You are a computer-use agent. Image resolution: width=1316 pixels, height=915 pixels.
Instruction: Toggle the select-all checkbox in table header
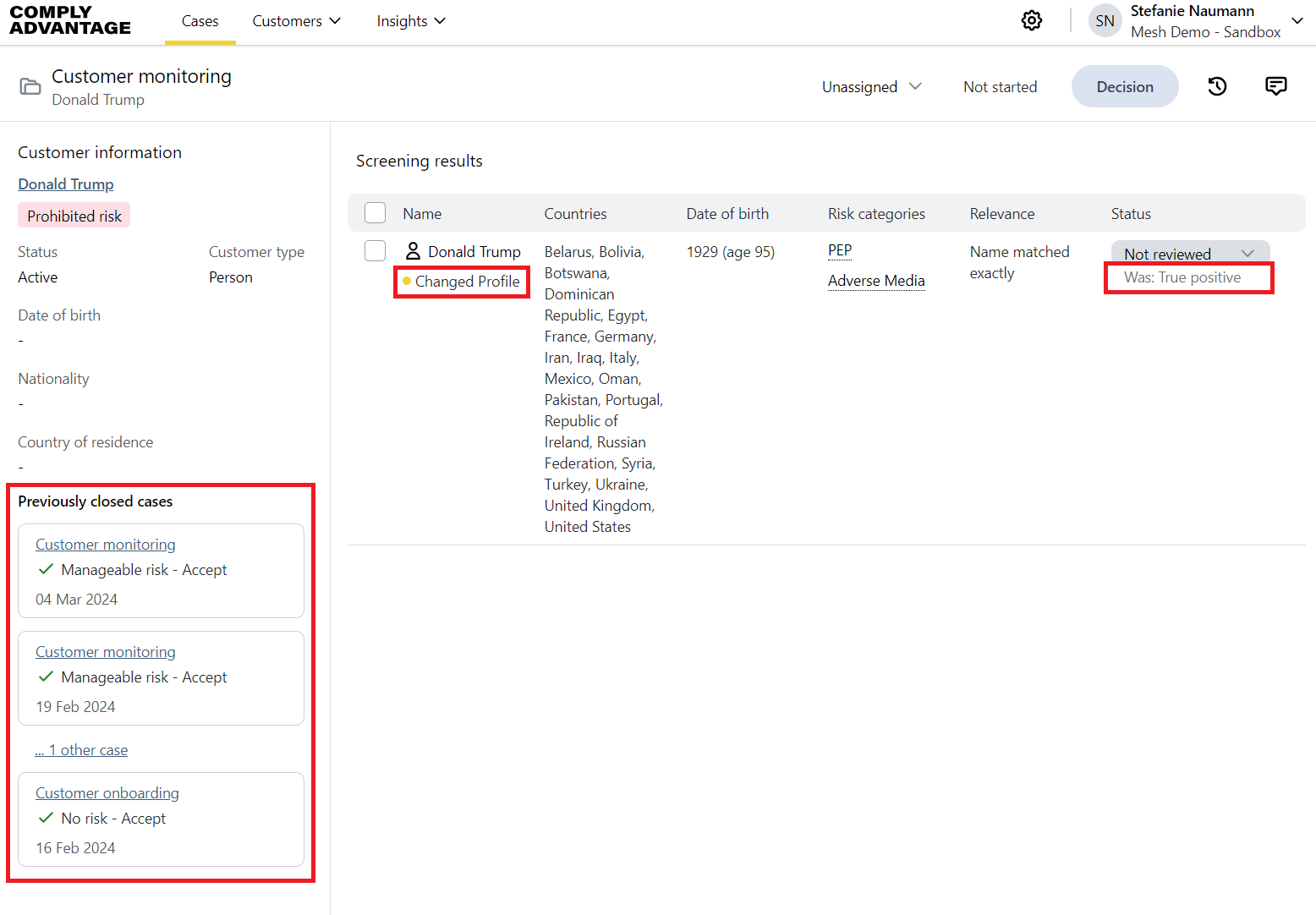(375, 213)
